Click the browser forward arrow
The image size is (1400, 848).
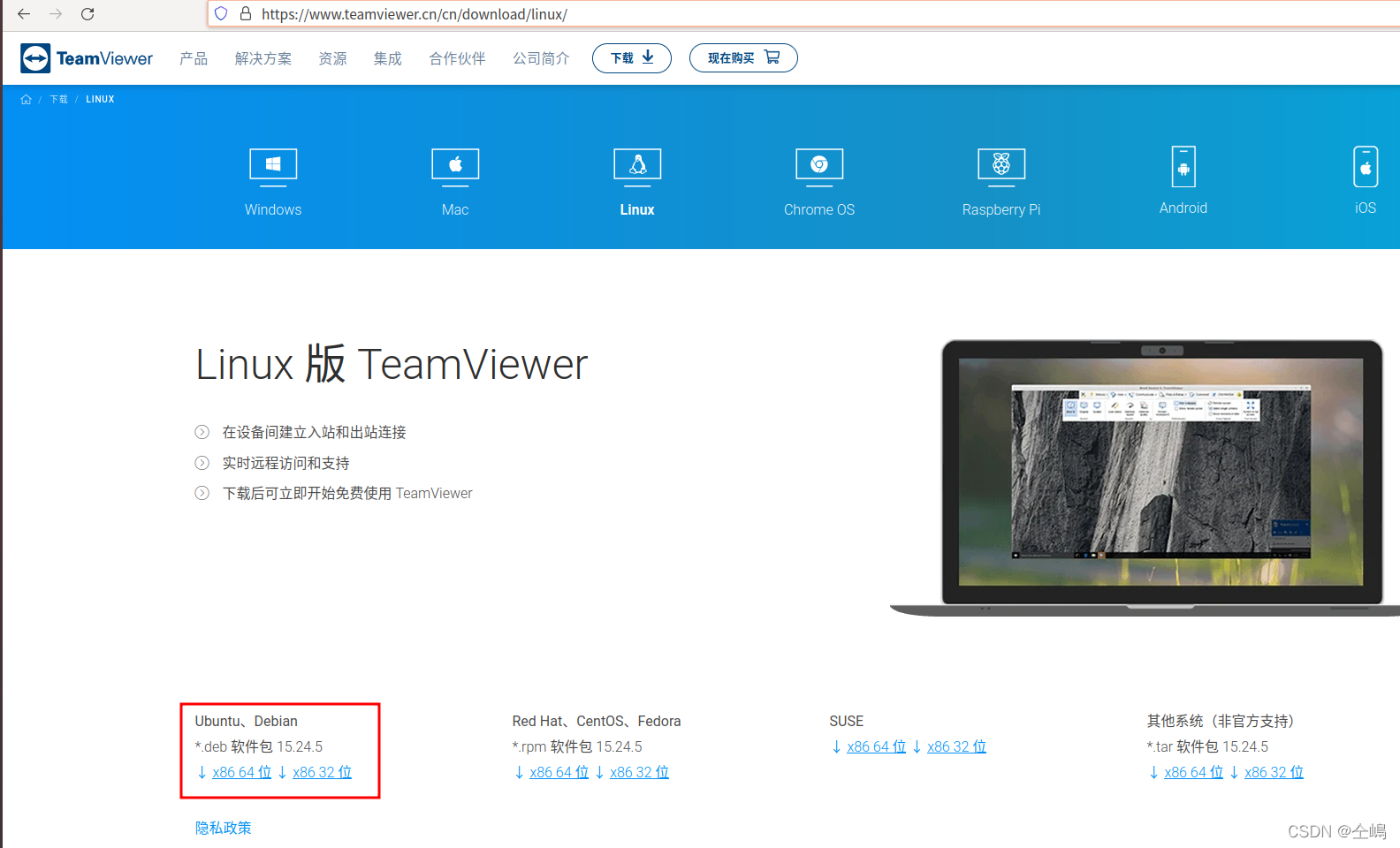point(56,14)
